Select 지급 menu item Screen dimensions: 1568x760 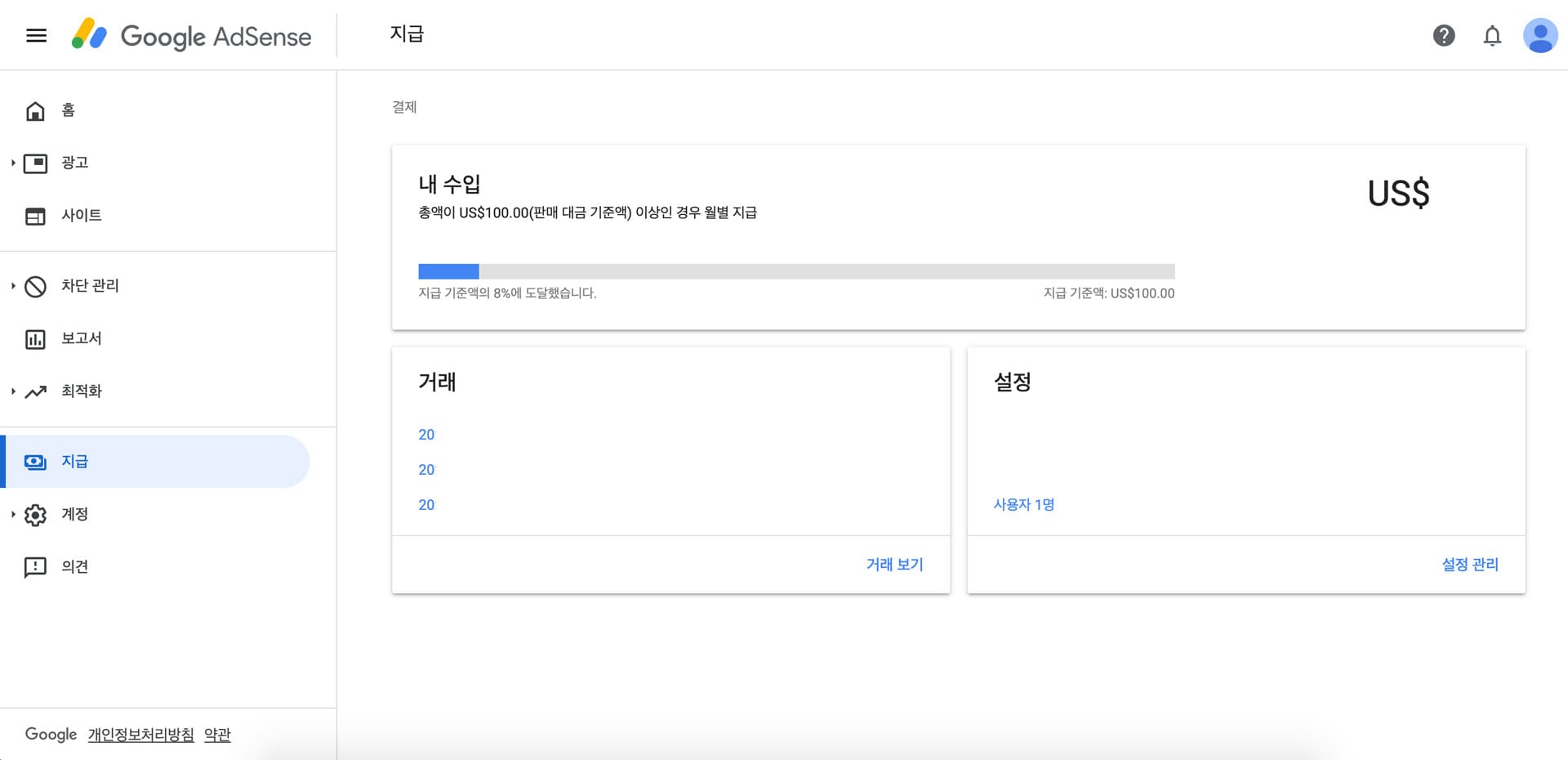(x=155, y=461)
